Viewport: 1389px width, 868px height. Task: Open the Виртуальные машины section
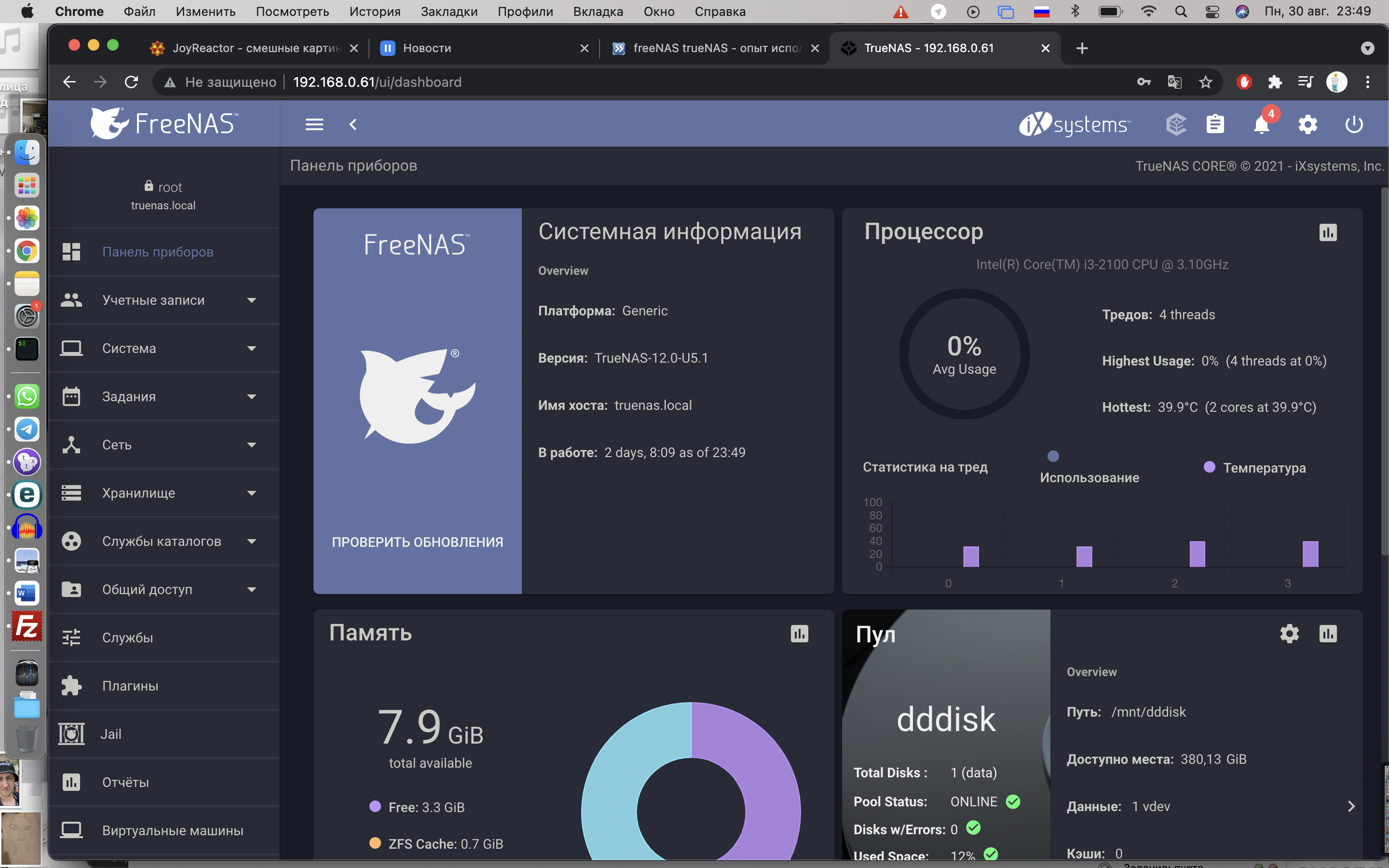point(163,830)
